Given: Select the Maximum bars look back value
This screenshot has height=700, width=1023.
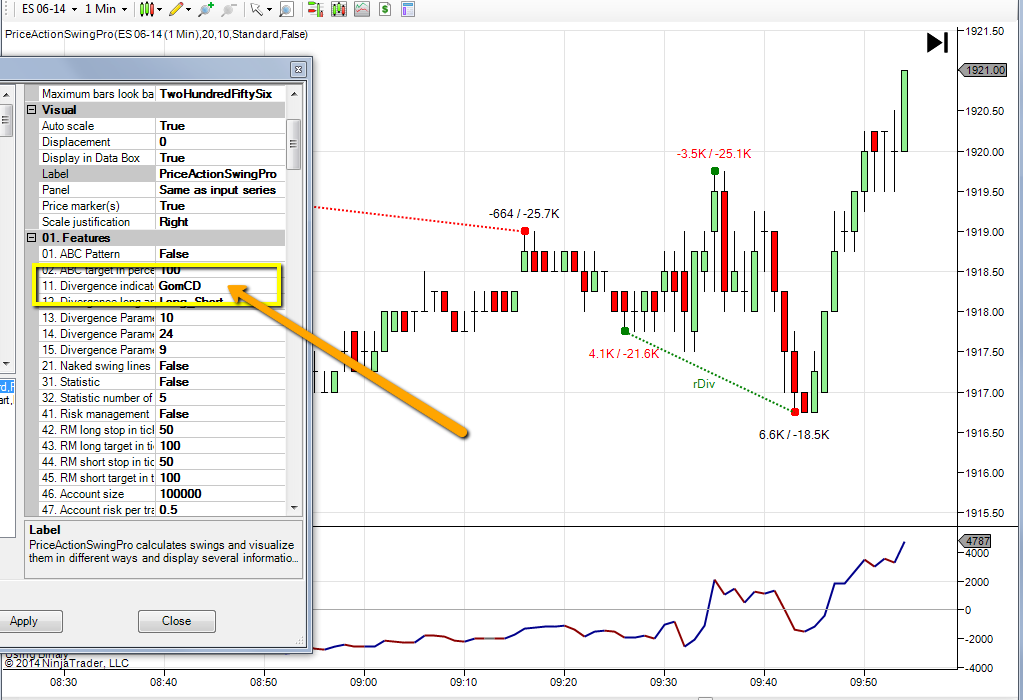Looking at the screenshot, I should pos(221,94).
